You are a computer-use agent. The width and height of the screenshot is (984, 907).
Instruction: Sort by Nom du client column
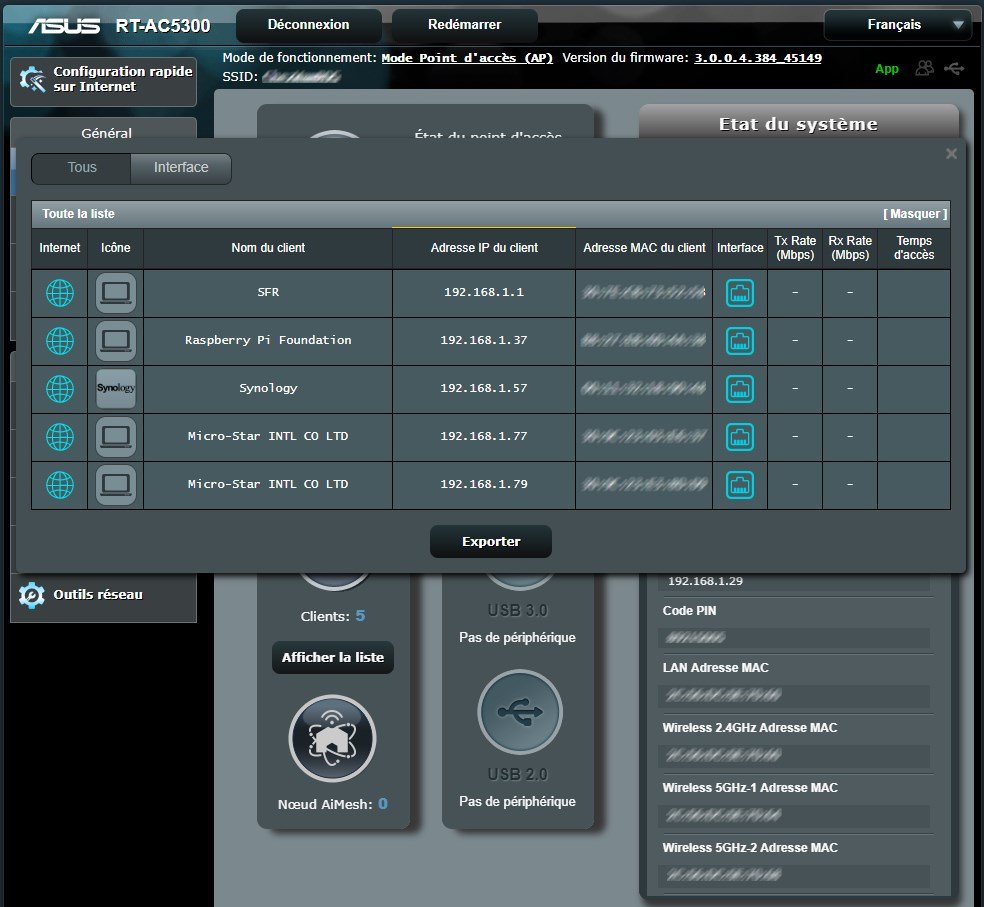click(x=268, y=248)
